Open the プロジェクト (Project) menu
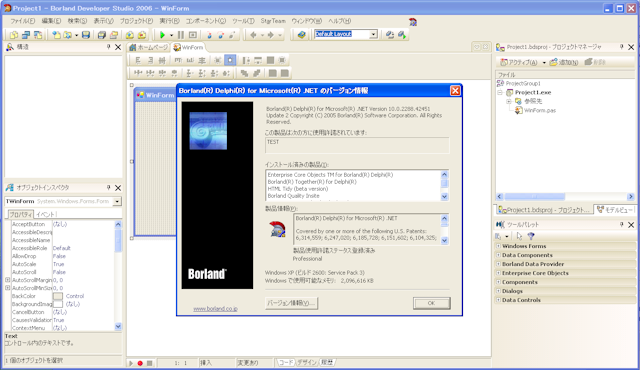Viewport: 640px width, 370px height. coord(136,21)
